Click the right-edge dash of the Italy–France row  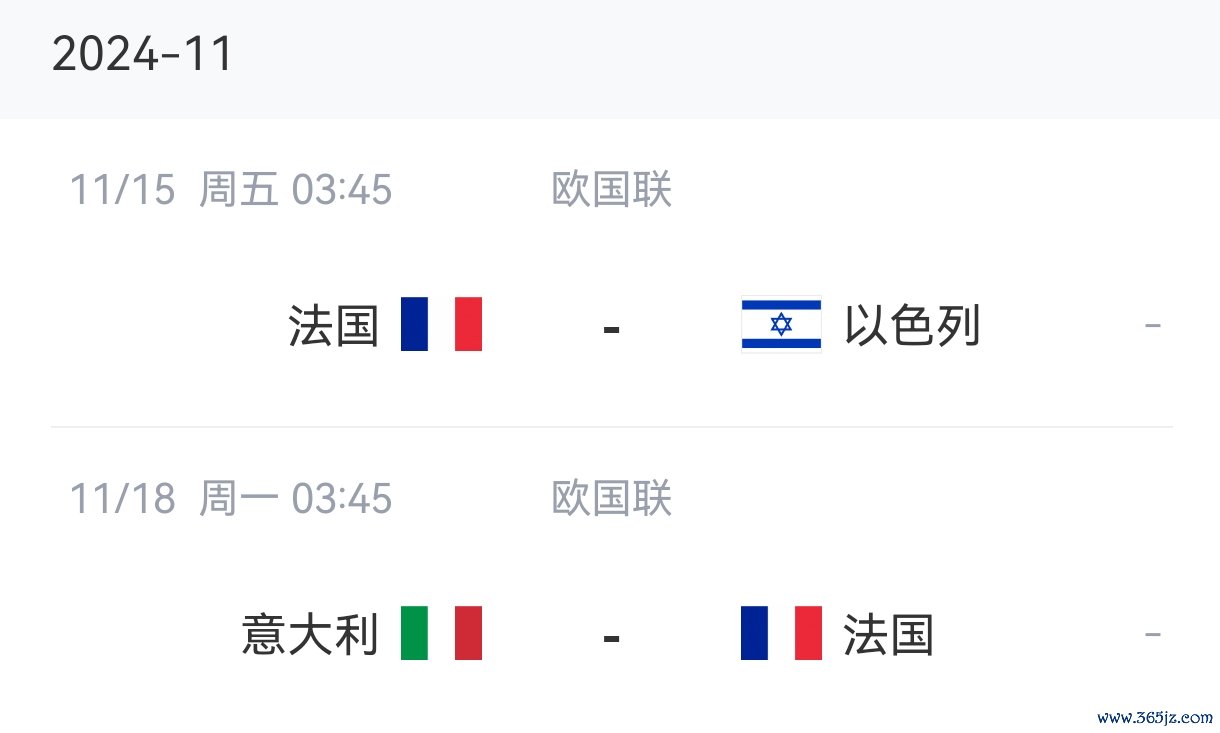pos(1152,635)
